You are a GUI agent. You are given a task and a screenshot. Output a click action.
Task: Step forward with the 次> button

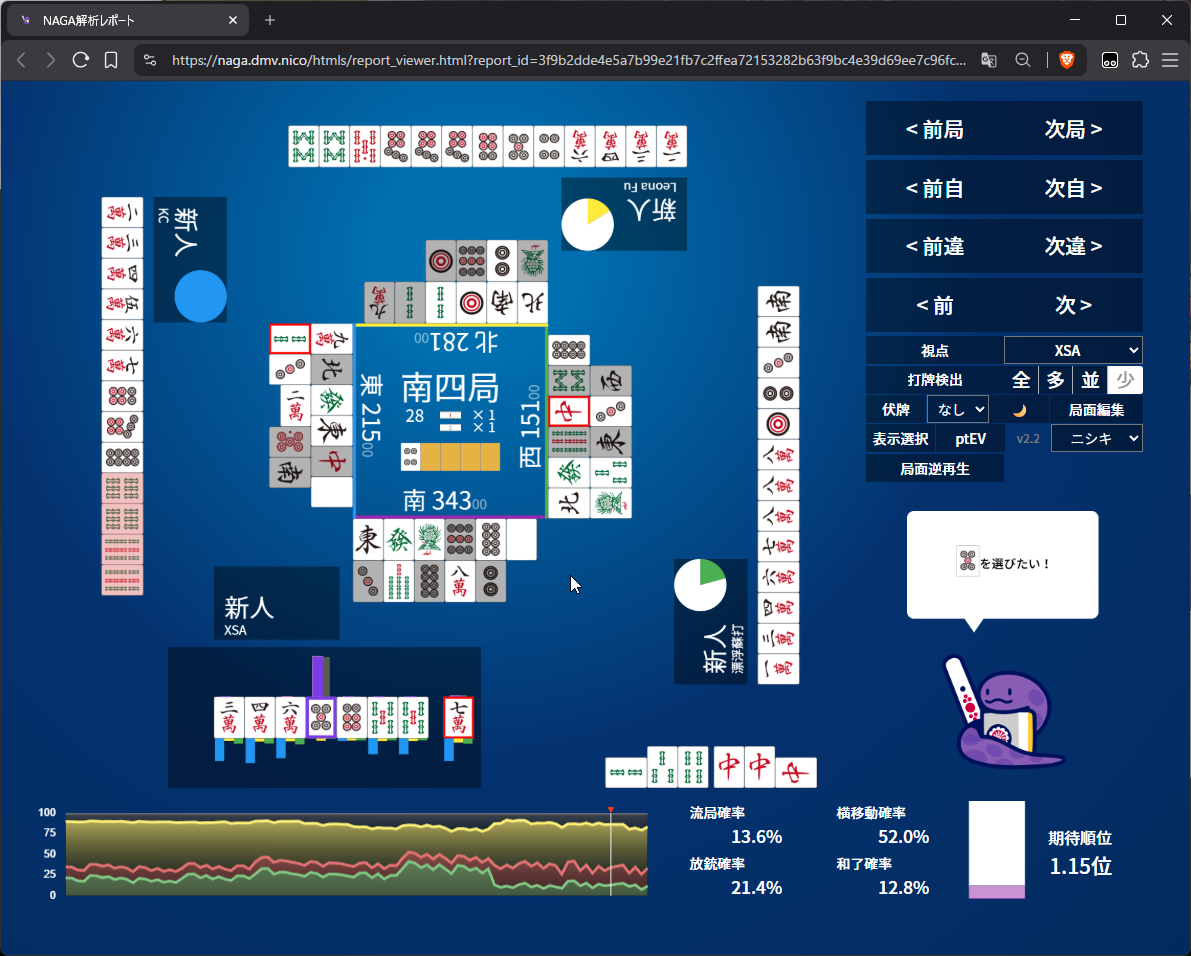point(1073,305)
